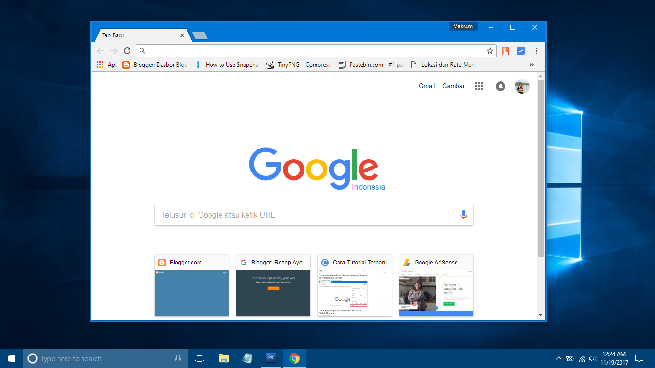
Task: Open the notepad-like taskbar app icon
Action: 247,358
